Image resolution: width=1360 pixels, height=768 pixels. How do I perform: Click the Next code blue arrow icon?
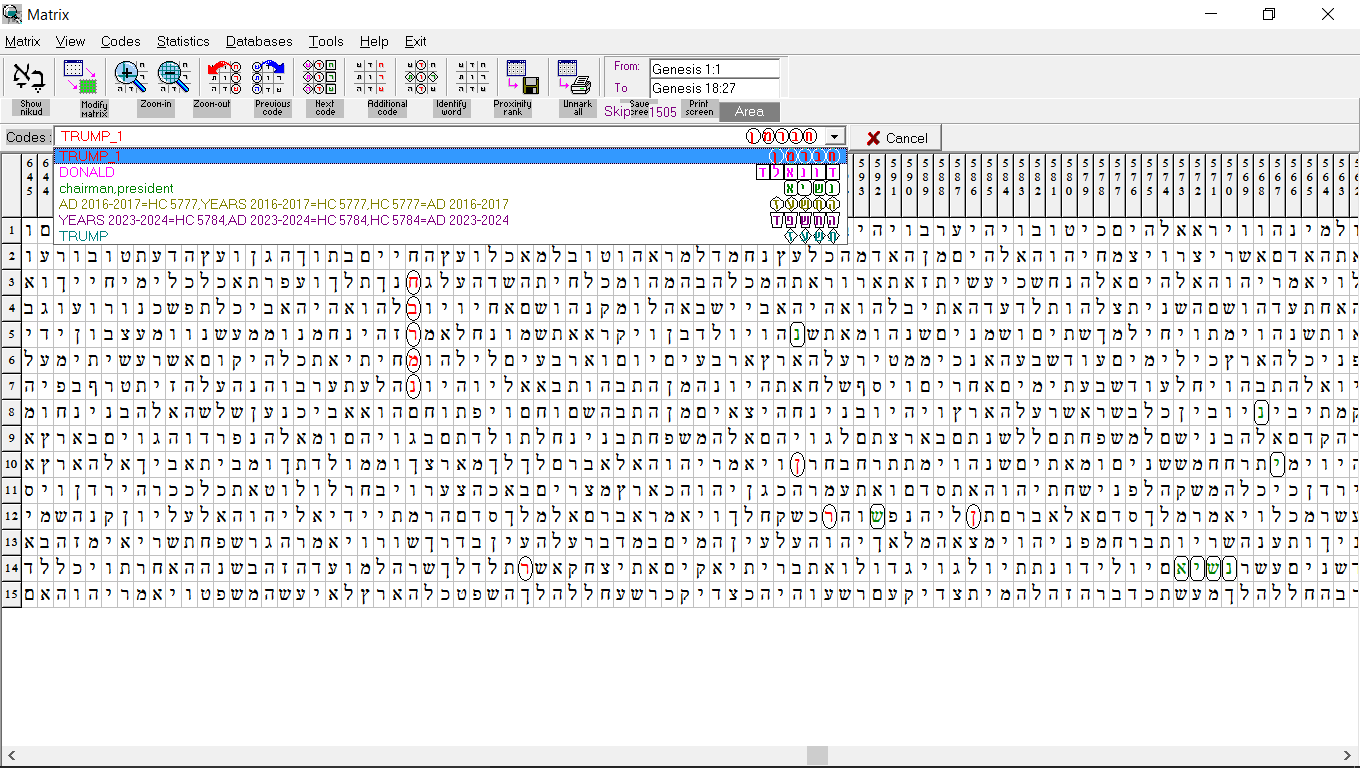[268, 76]
